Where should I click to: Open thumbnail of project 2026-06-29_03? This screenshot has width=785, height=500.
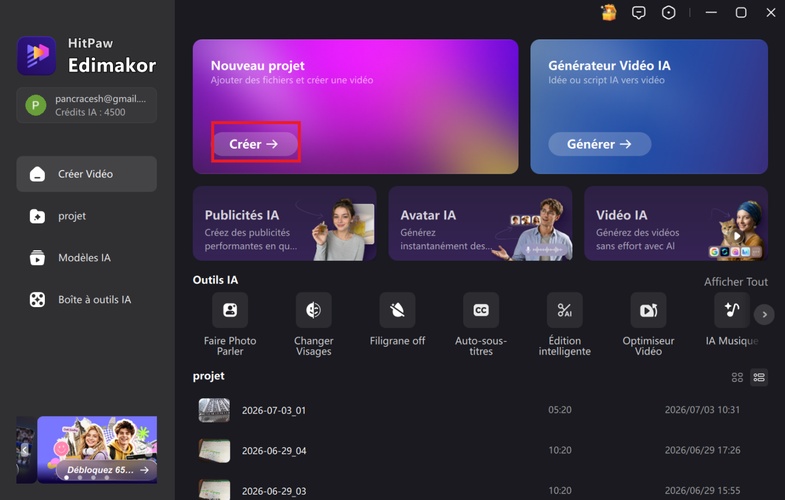(214, 490)
